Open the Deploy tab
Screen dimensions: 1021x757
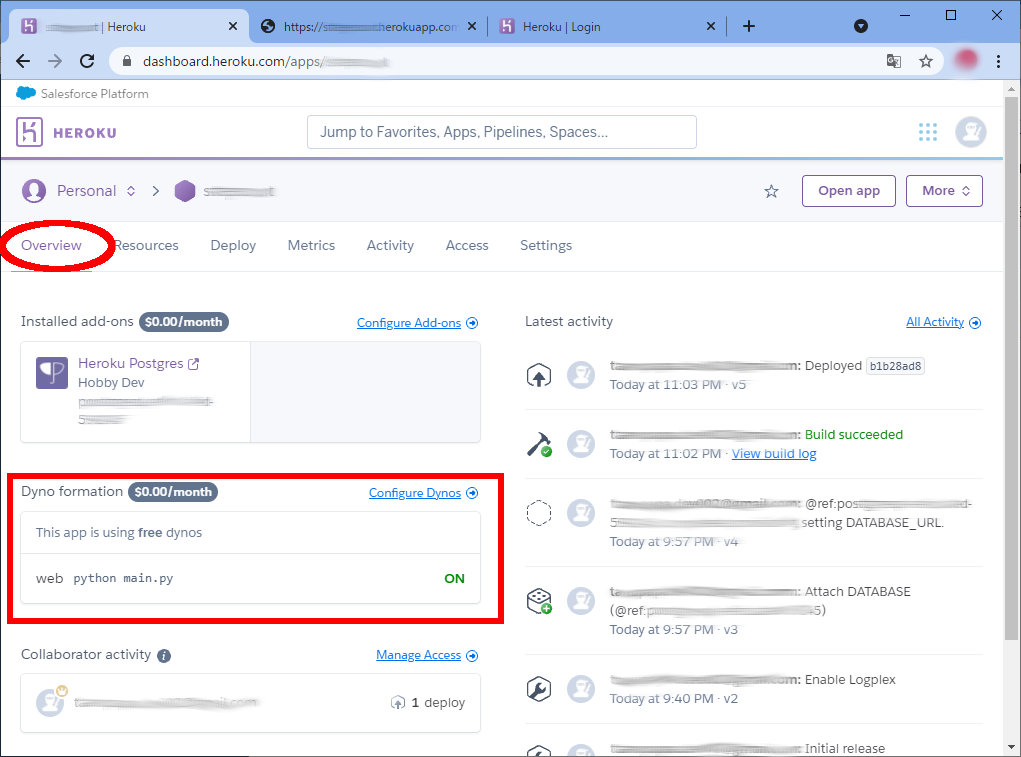[x=233, y=245]
